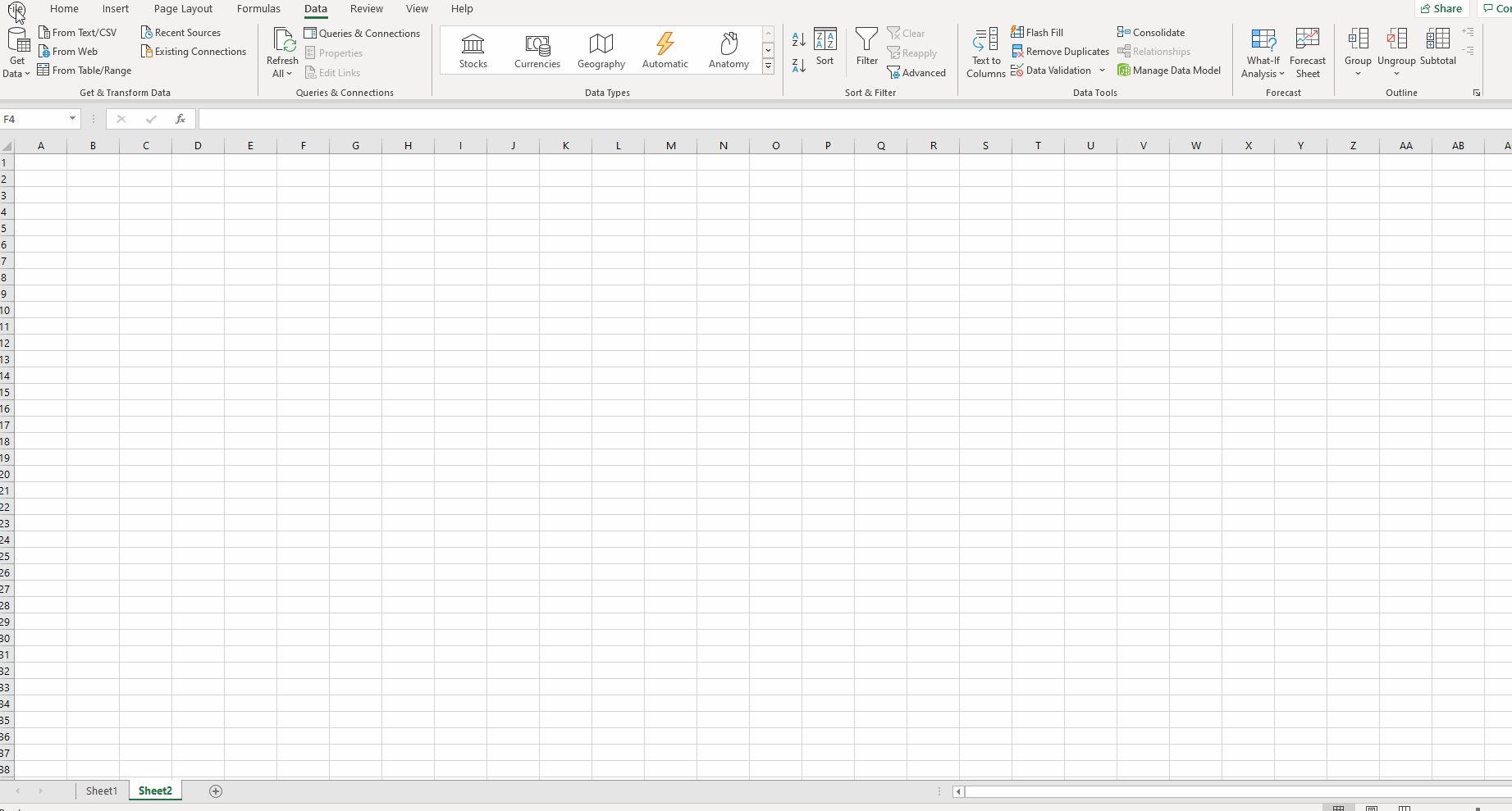The image size is (1512, 811).
Task: Switch to Page Break Preview in status bar
Action: (x=1405, y=808)
